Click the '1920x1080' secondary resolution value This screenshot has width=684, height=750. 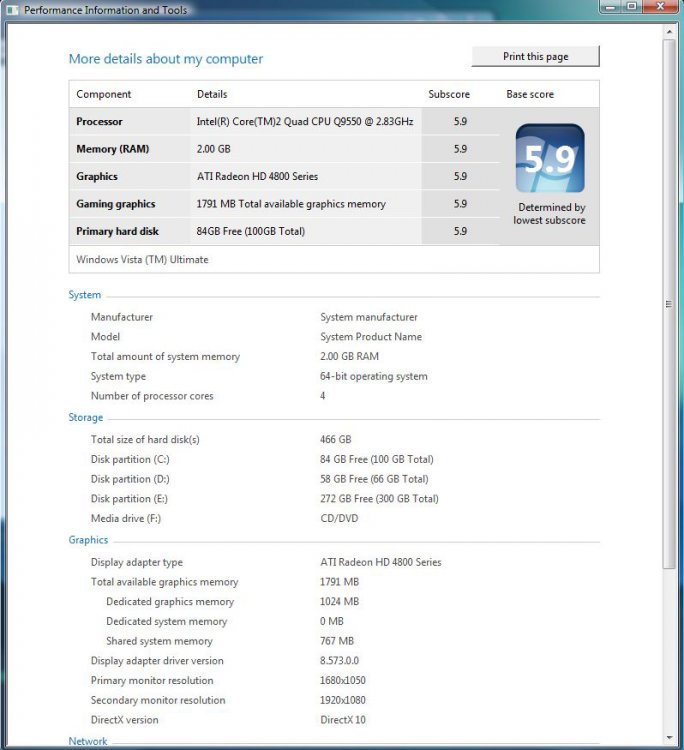point(342,700)
